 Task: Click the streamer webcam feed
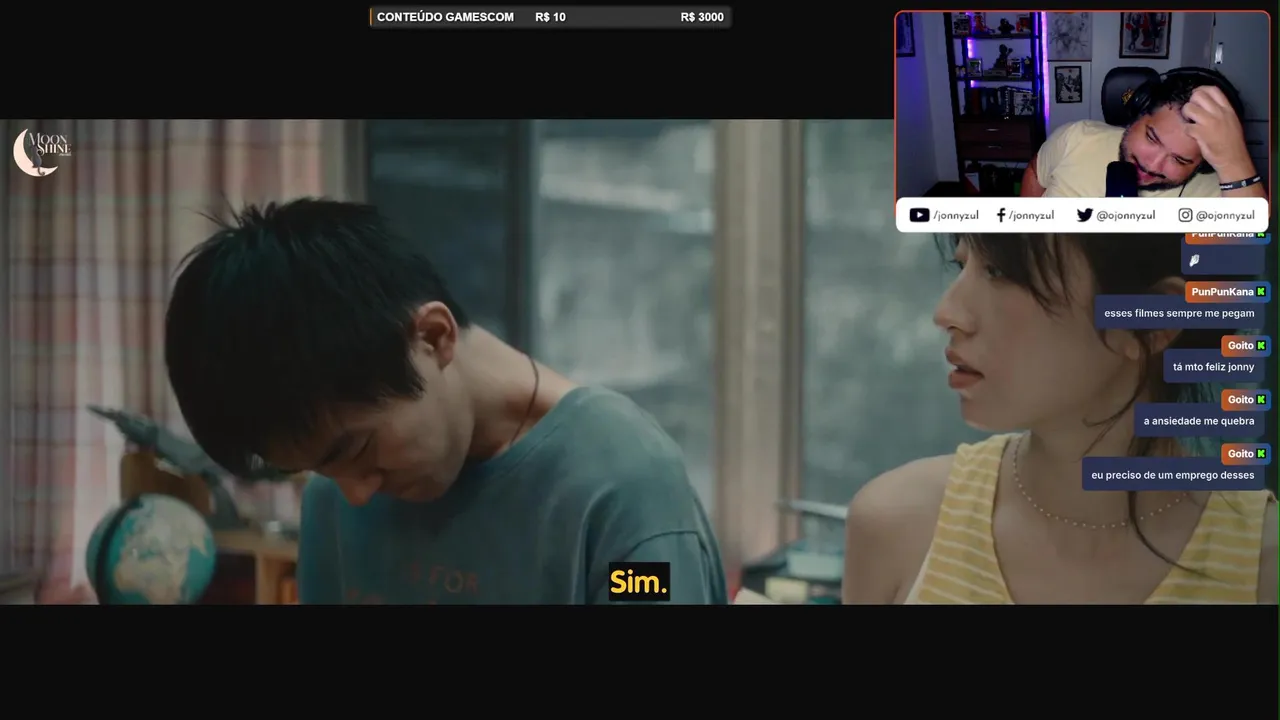click(1082, 105)
